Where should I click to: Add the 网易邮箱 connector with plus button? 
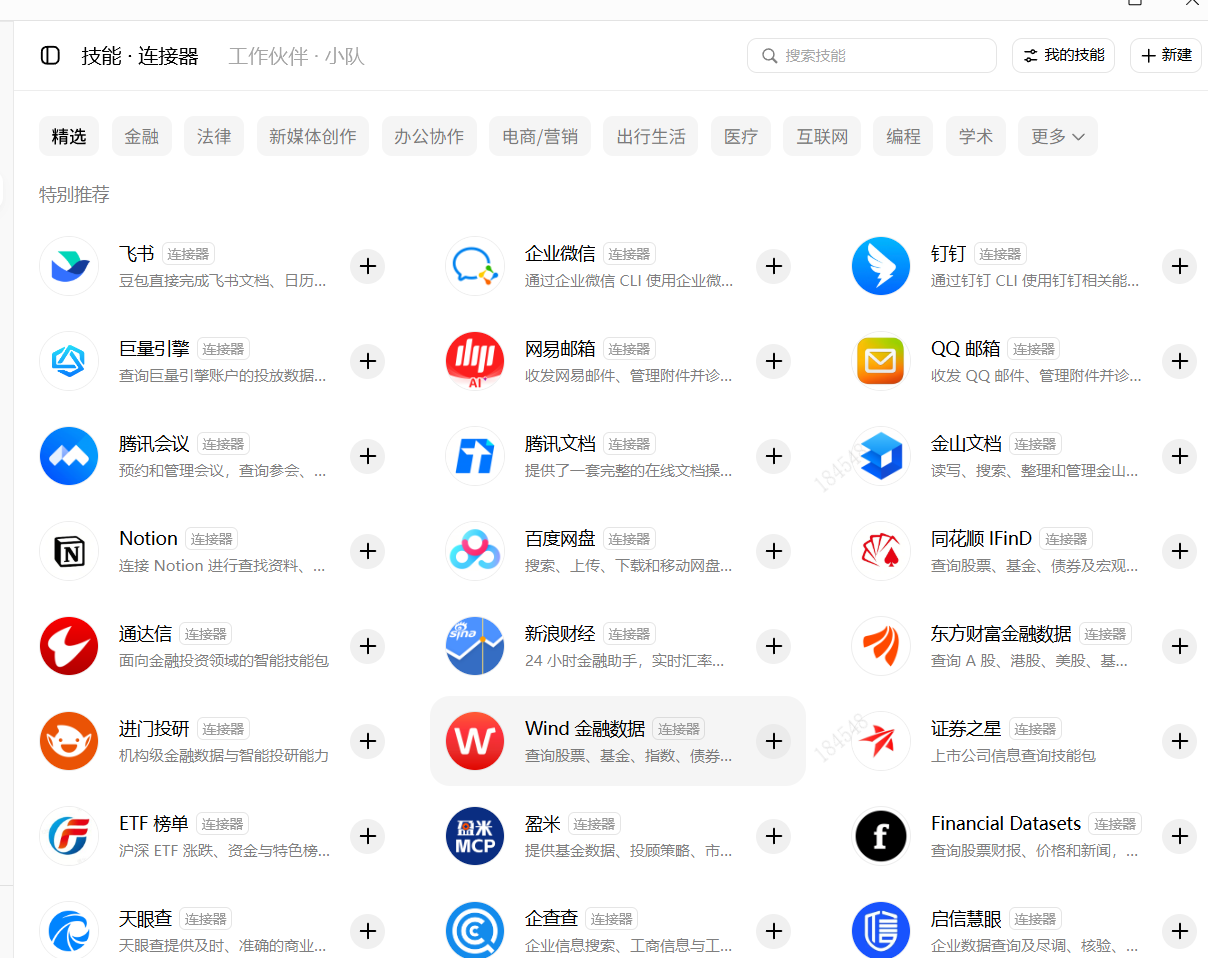[x=773, y=361]
